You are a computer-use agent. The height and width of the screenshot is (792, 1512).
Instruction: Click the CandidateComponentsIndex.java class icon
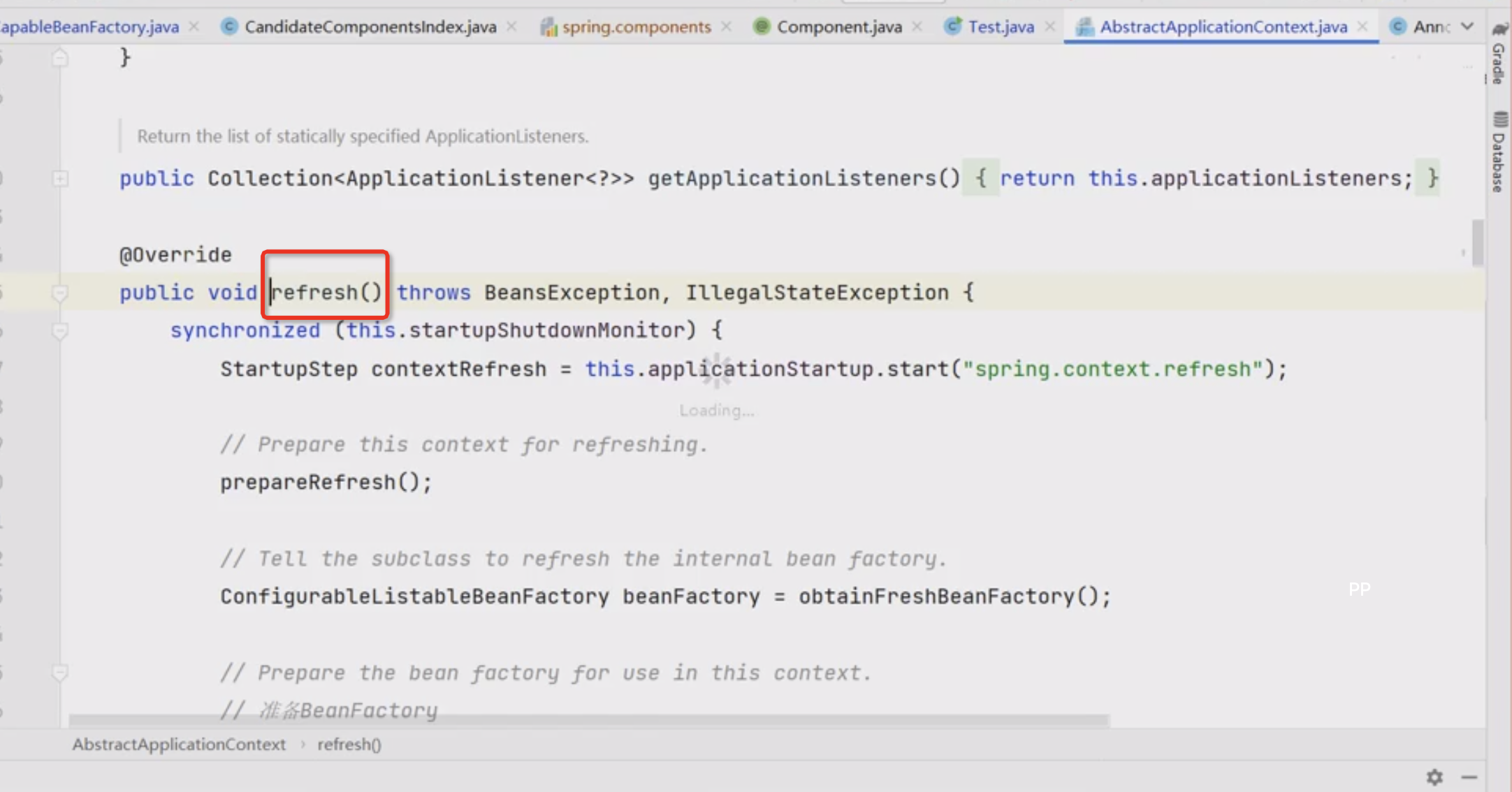229,27
